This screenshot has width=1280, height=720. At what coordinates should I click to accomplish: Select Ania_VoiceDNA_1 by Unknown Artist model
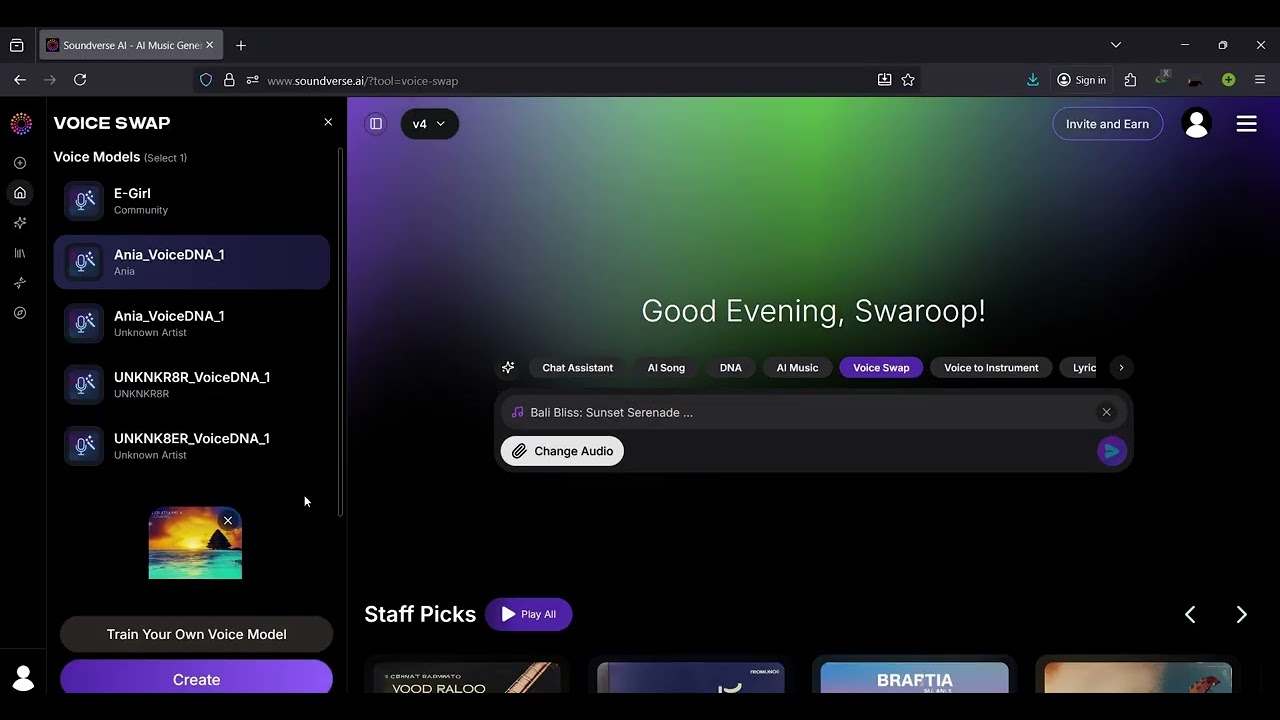(x=192, y=323)
